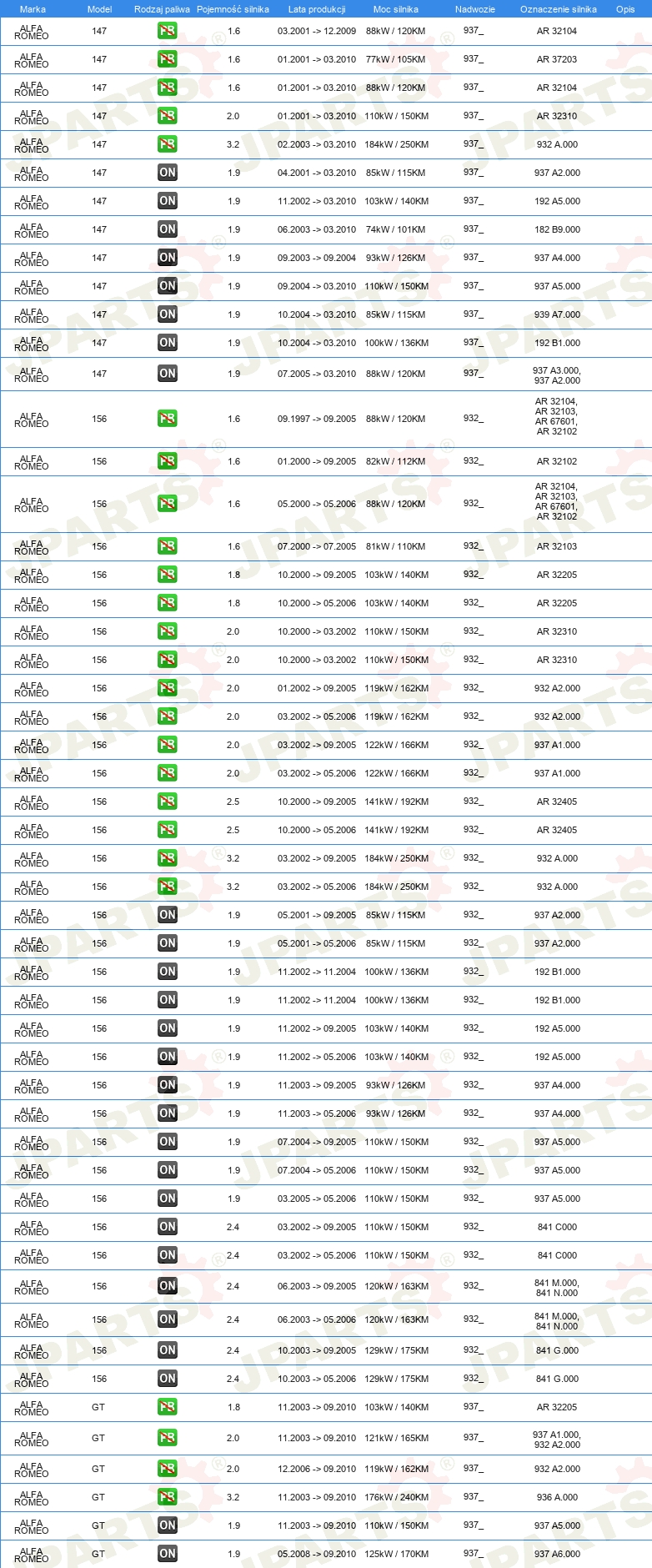
Task: Select years cell '07.2005 -> 03.2010'
Action: (x=317, y=374)
